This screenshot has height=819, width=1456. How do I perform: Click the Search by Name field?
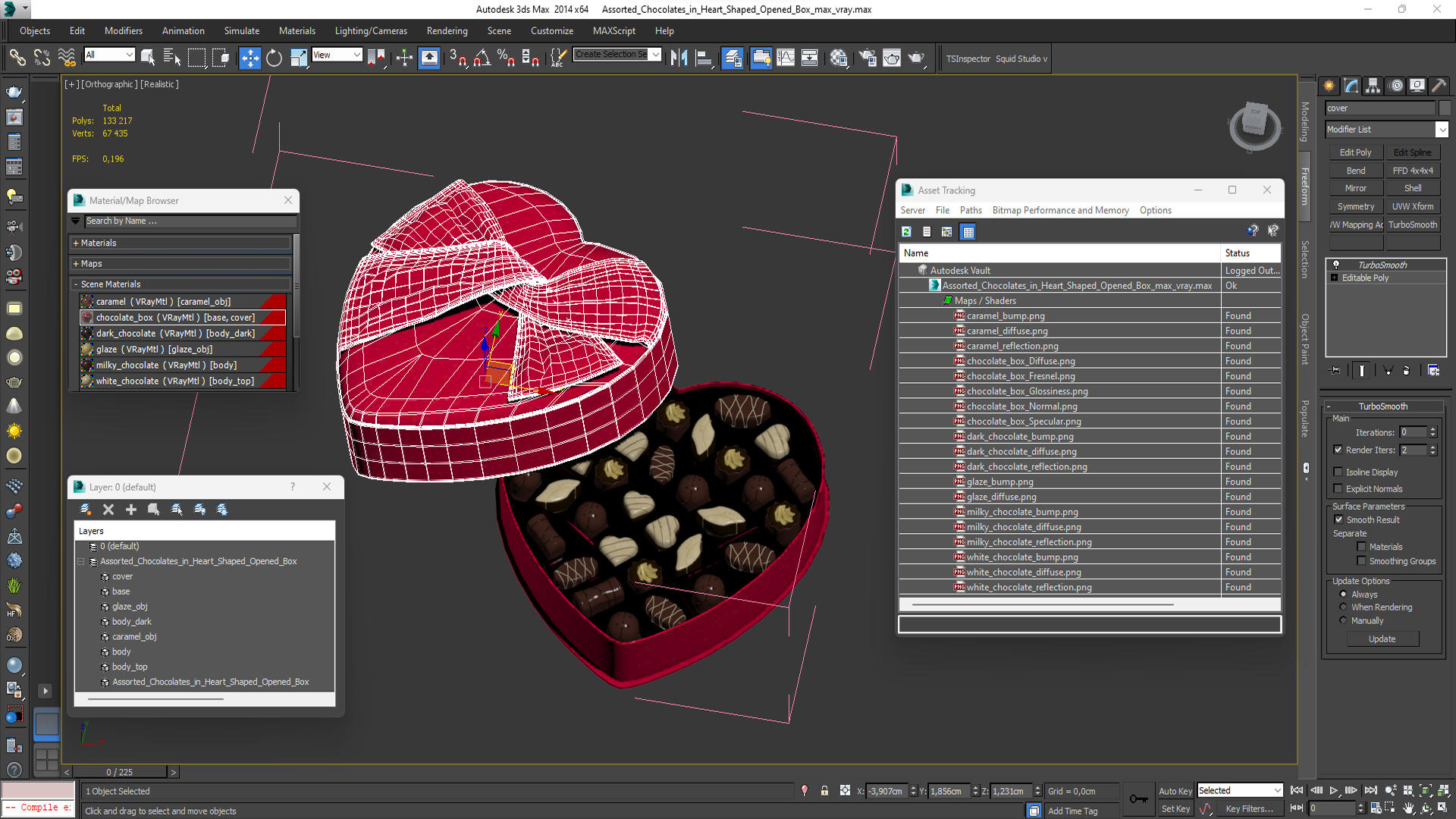point(190,221)
